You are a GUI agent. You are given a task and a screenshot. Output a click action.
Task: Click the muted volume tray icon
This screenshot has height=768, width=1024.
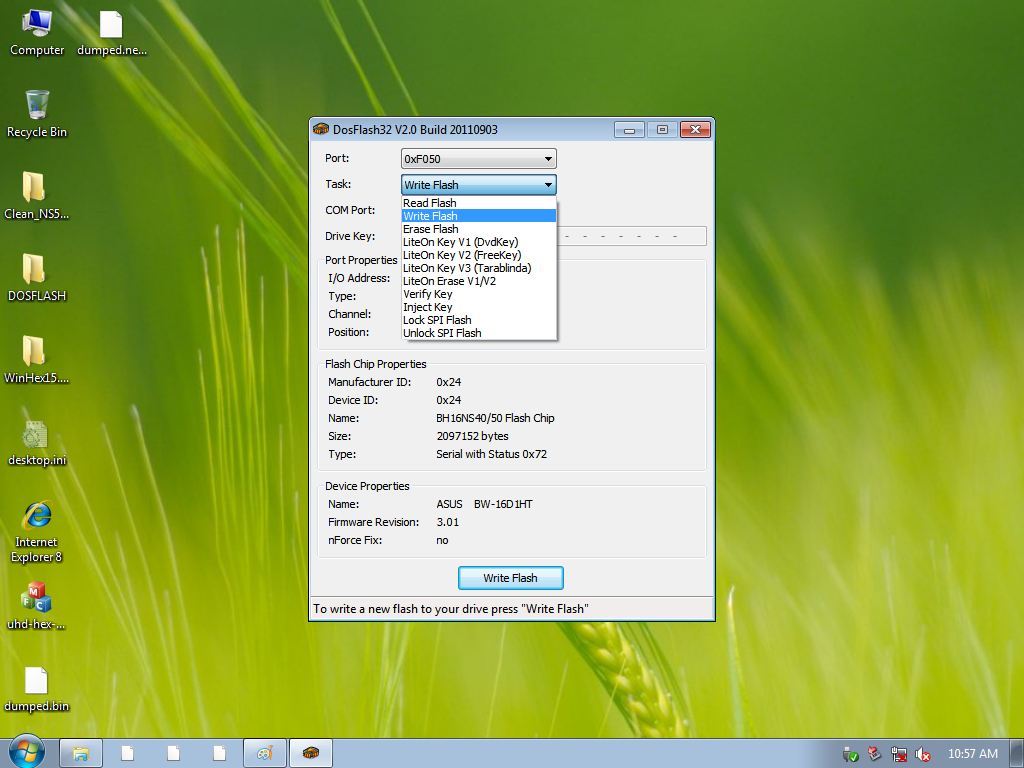[923, 754]
